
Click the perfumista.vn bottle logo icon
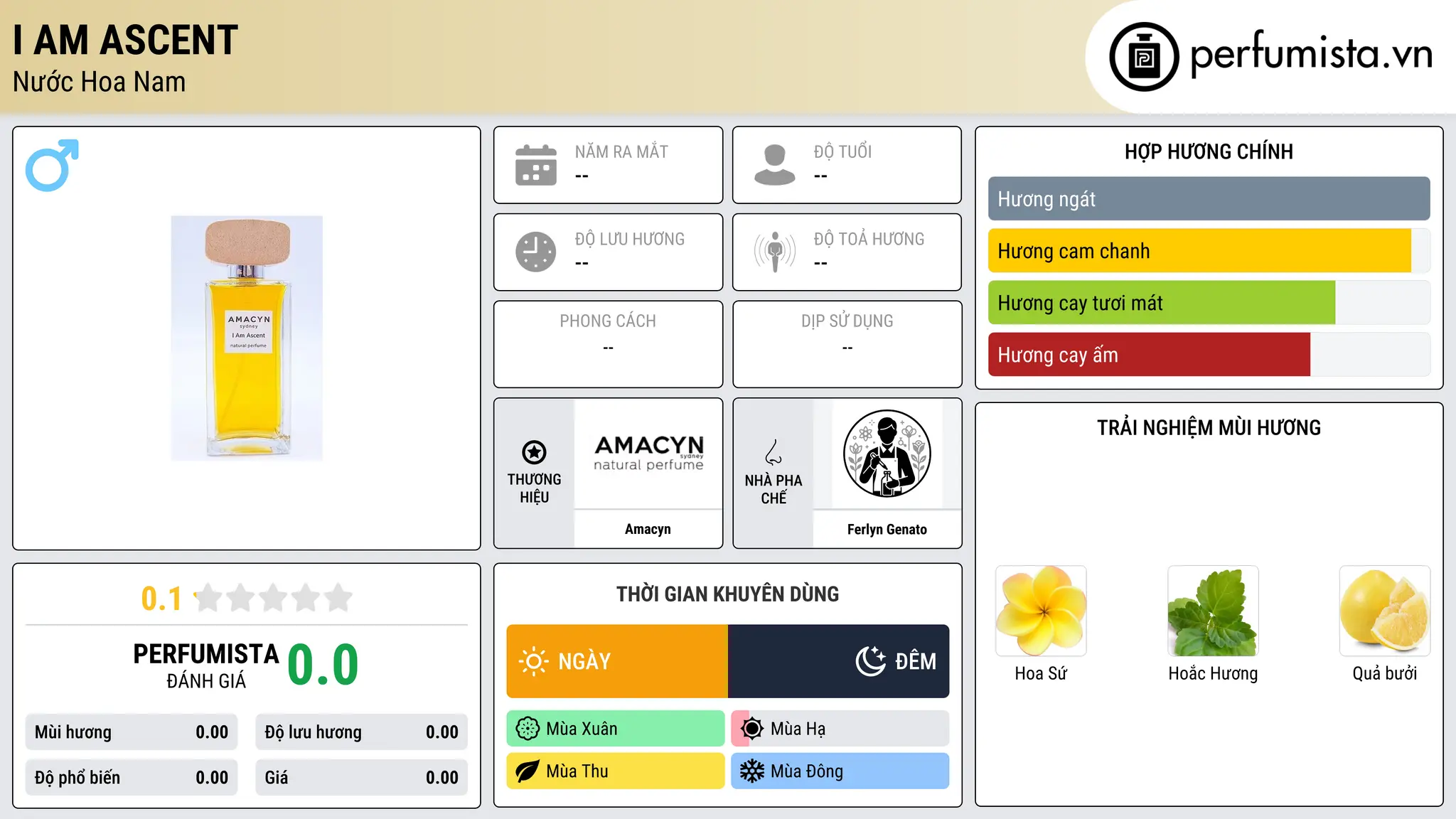tap(1144, 57)
